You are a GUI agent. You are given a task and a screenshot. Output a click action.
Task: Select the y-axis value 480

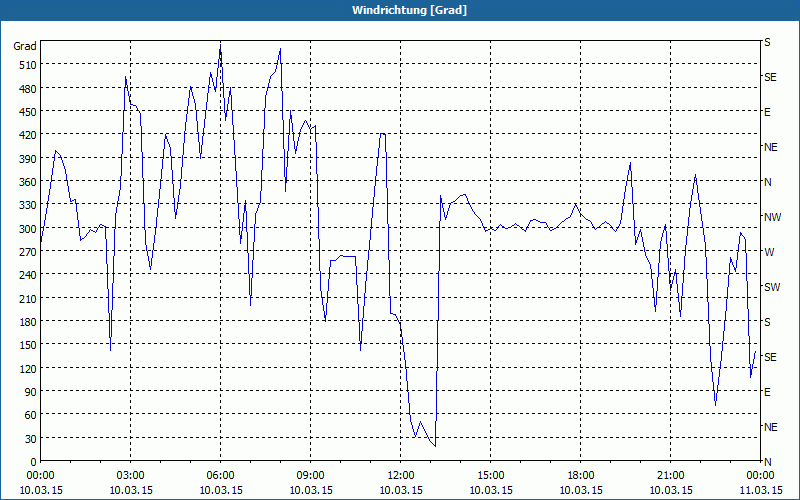(28, 89)
